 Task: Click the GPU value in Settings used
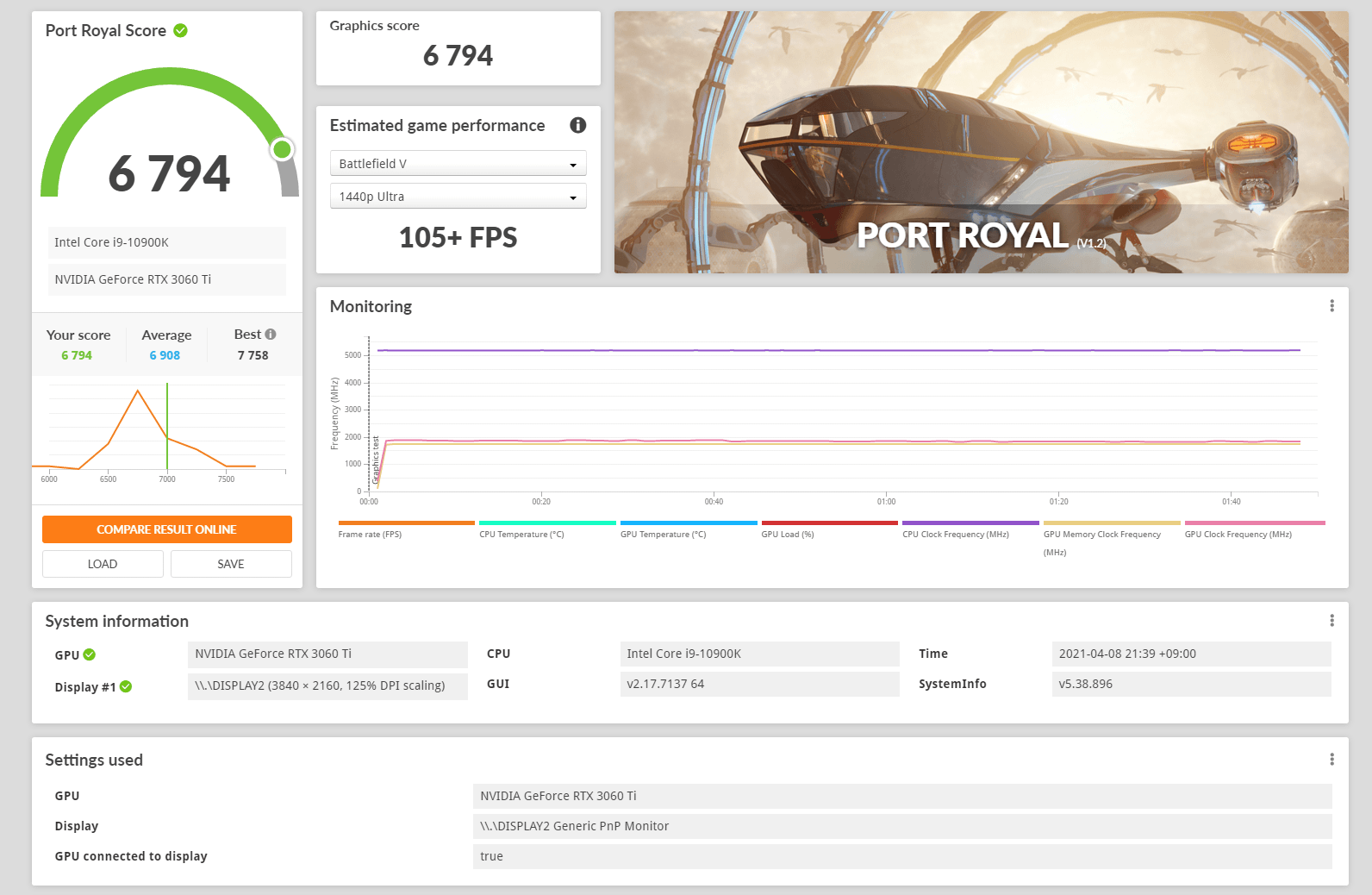click(x=902, y=796)
